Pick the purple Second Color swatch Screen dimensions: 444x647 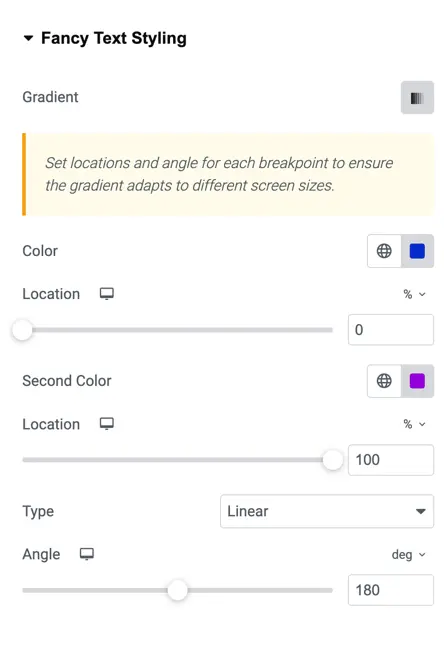tap(417, 381)
